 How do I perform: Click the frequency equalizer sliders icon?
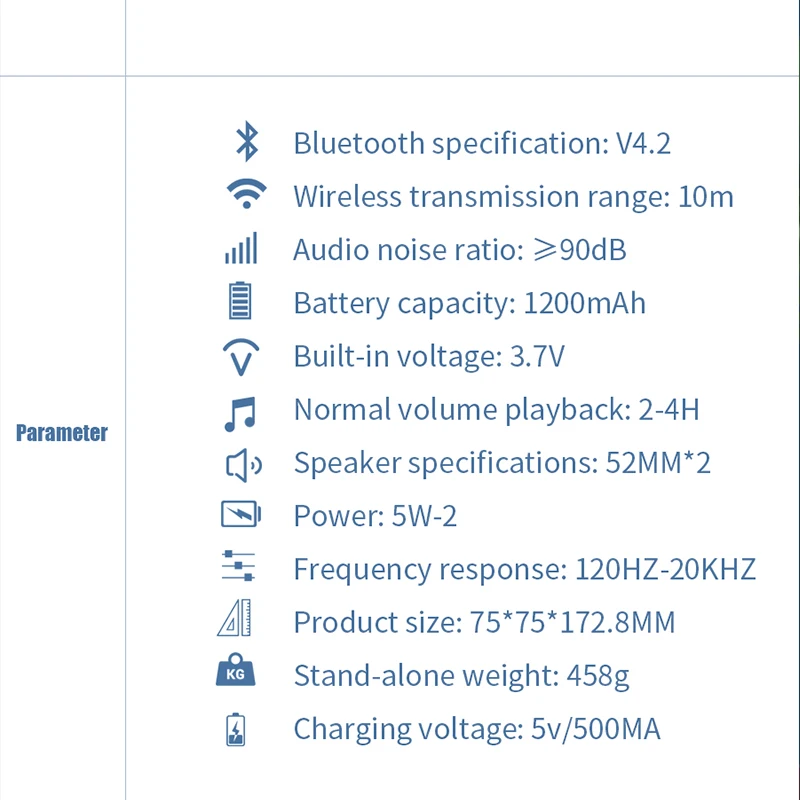click(239, 567)
